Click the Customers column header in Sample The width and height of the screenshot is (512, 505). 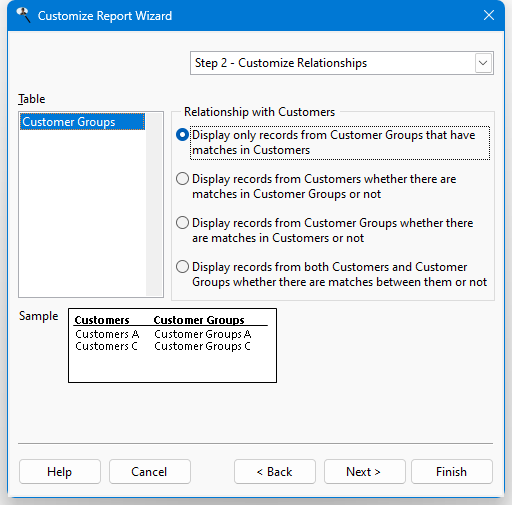click(x=102, y=320)
